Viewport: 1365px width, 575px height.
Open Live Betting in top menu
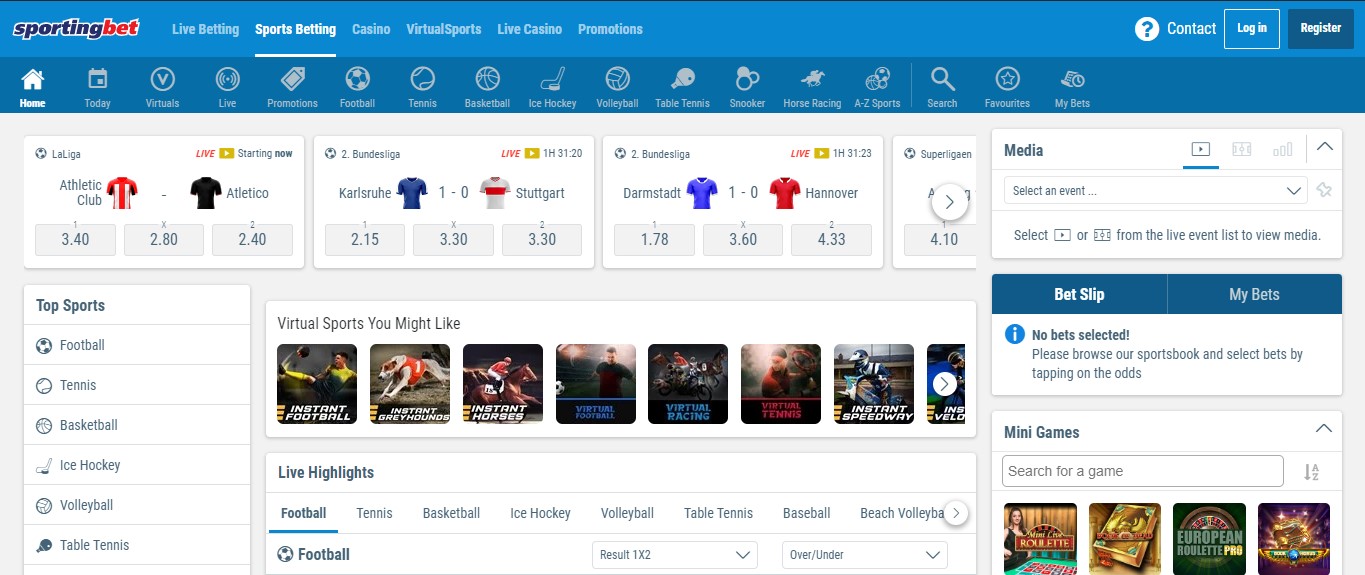(x=205, y=29)
